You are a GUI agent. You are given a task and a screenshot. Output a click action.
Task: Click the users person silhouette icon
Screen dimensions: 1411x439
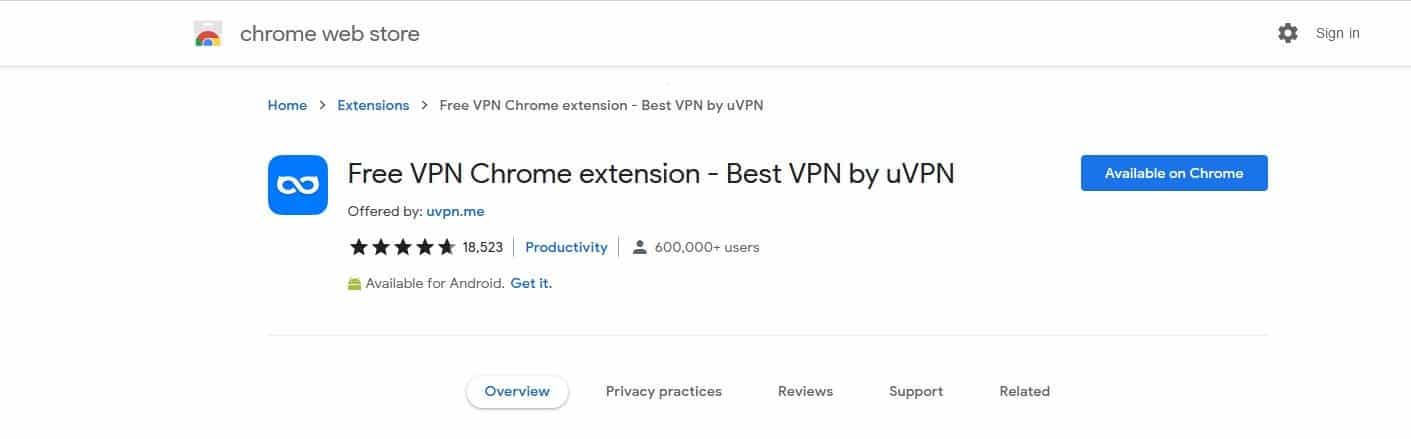[640, 247]
